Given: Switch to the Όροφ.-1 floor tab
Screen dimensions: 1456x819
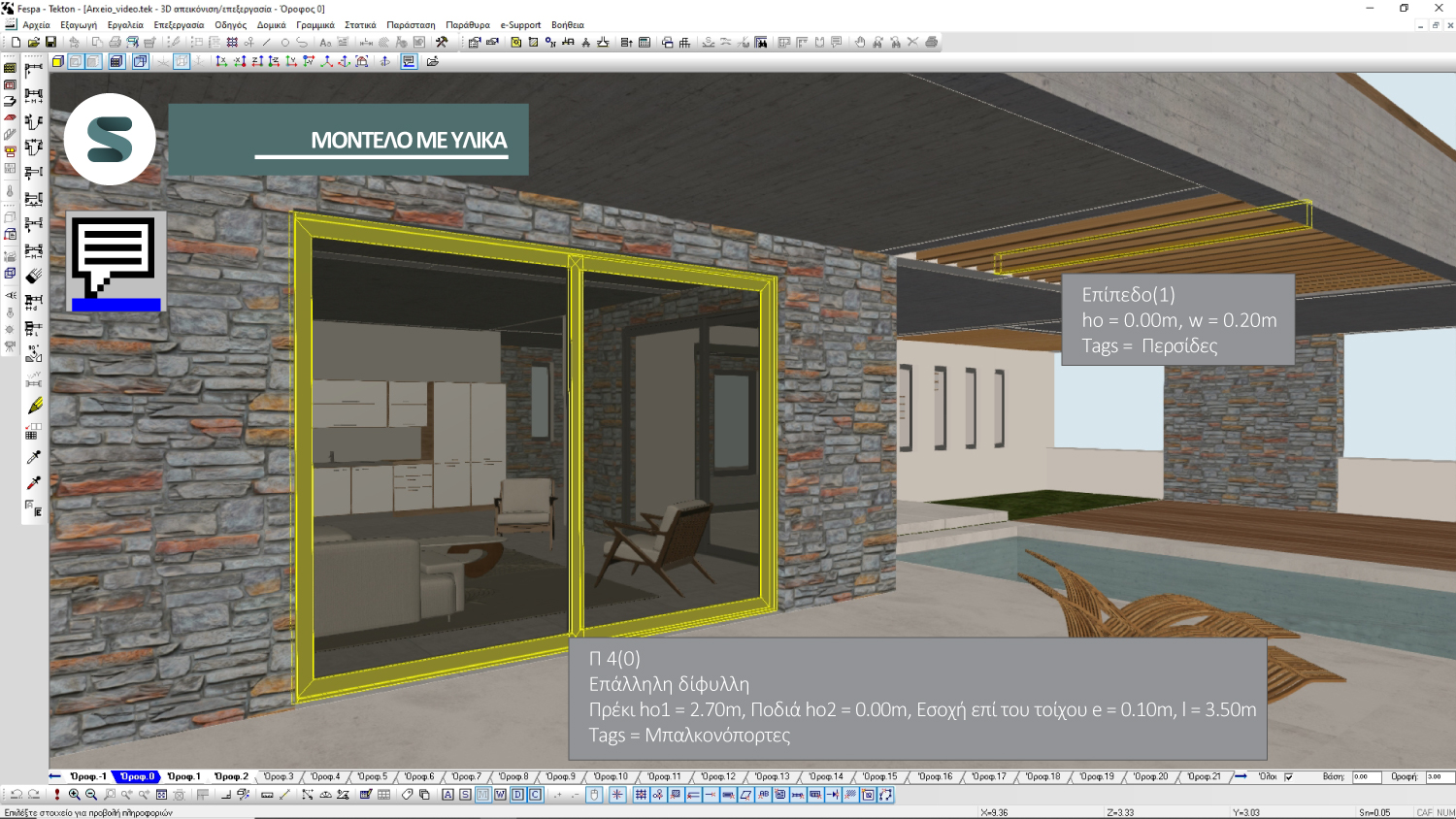Looking at the screenshot, I should pyautogui.click(x=88, y=776).
